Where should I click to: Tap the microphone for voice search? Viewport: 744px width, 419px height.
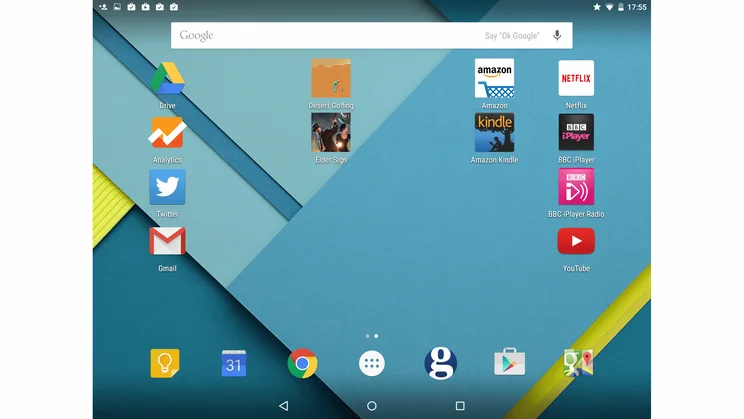pyautogui.click(x=557, y=35)
